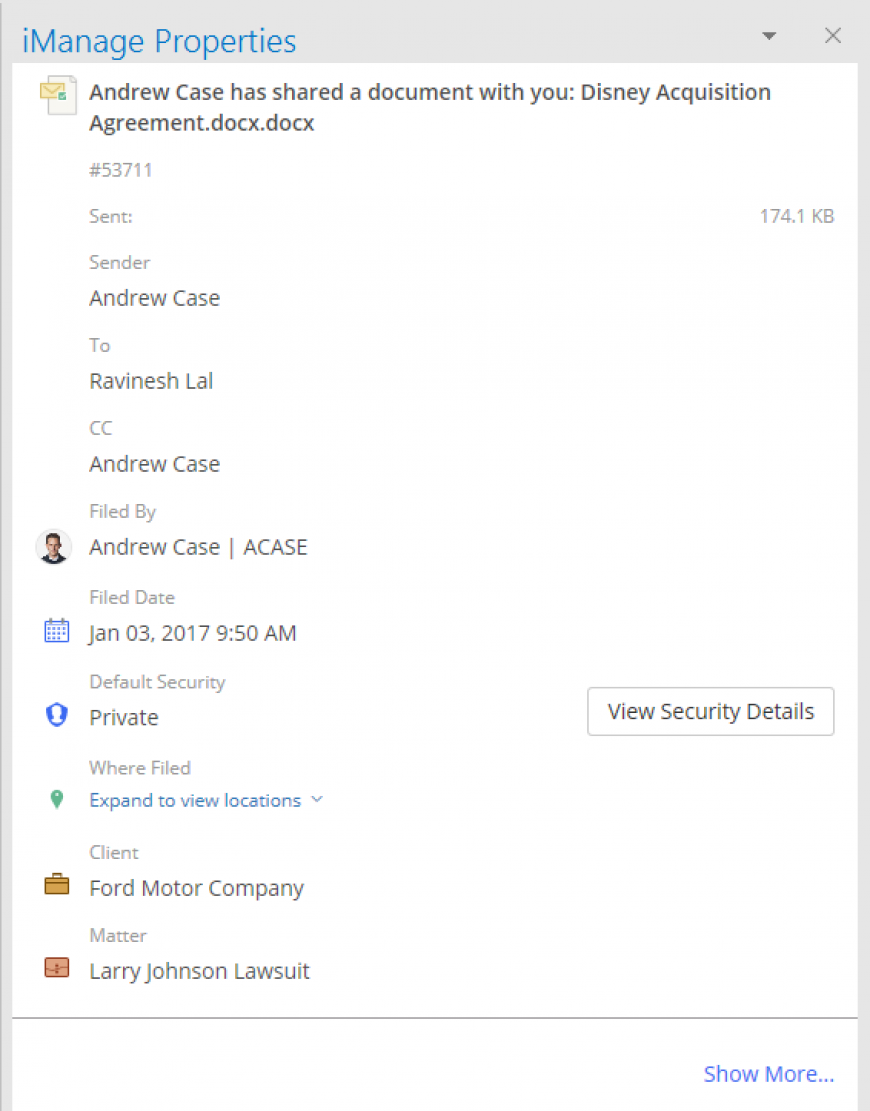Click the document number #53711

[x=120, y=170]
